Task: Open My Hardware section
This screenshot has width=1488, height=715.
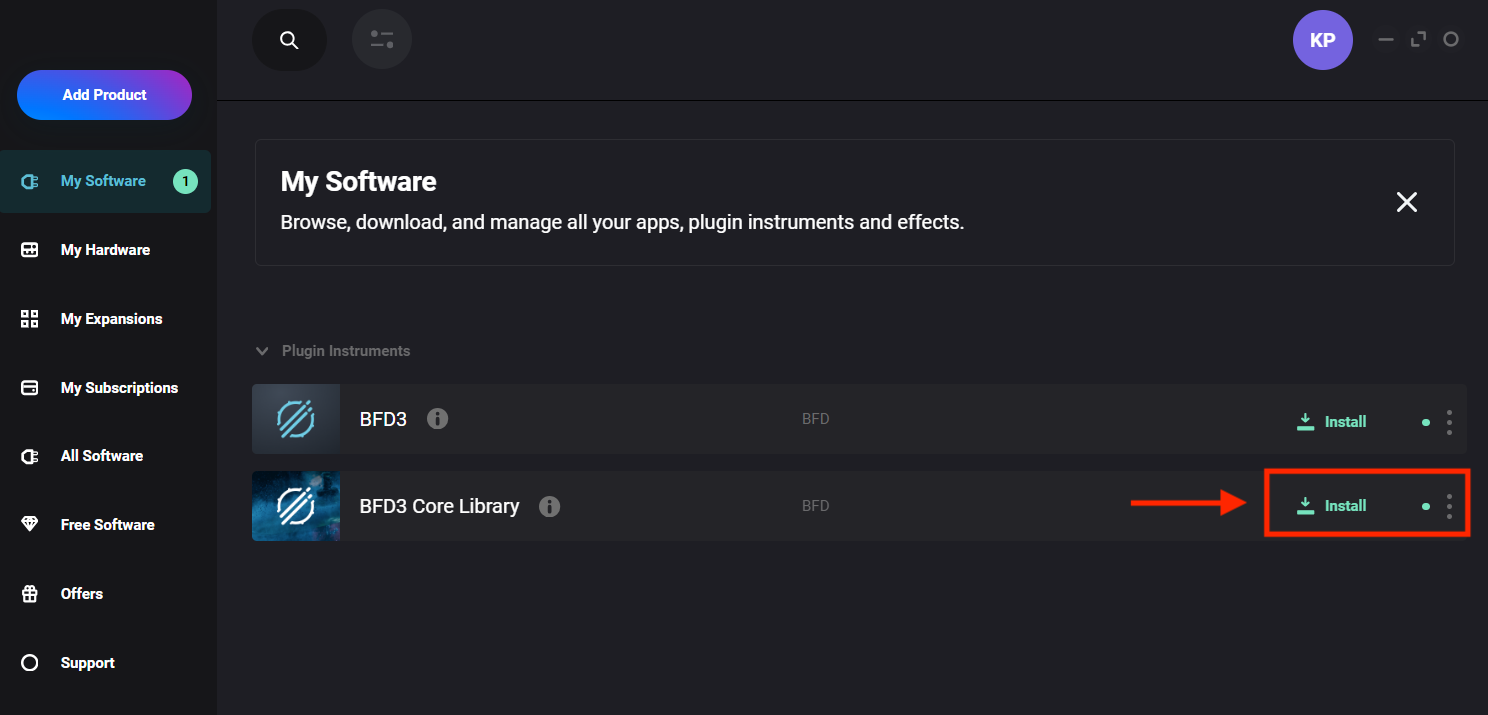Action: 105,250
